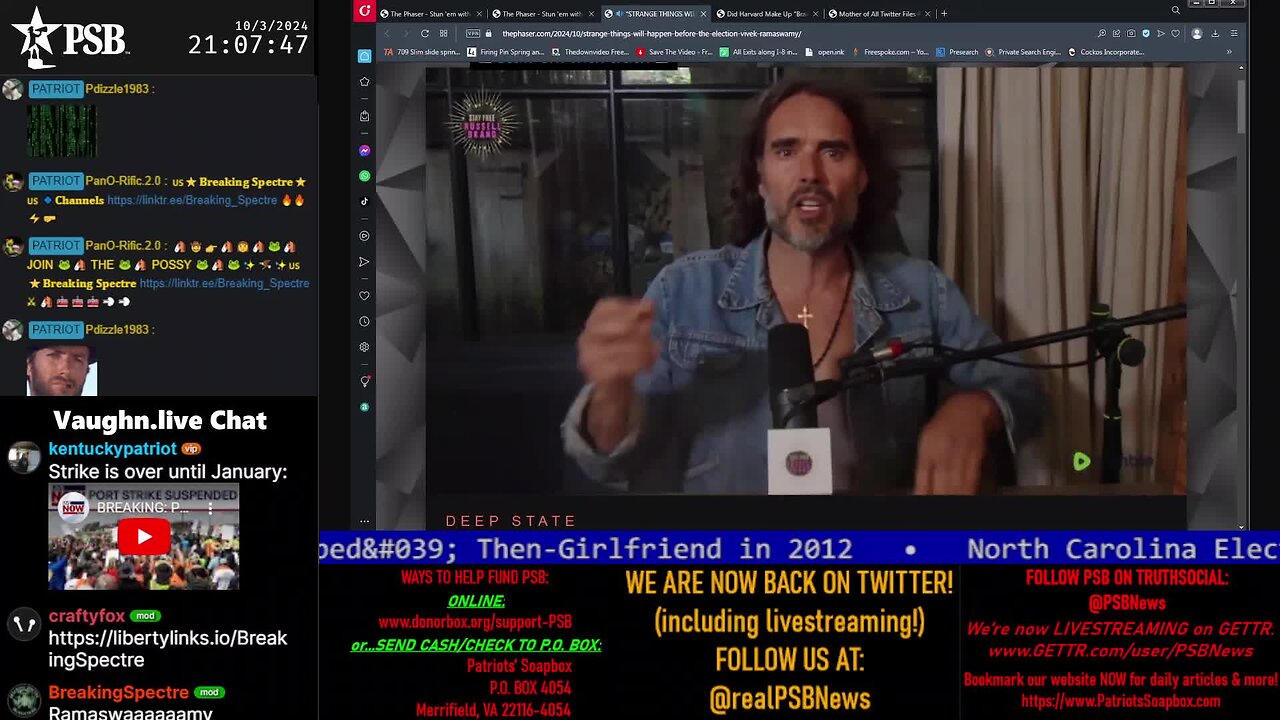1280x720 pixels.
Task: Reload the page with refresh button
Action: pos(425,33)
